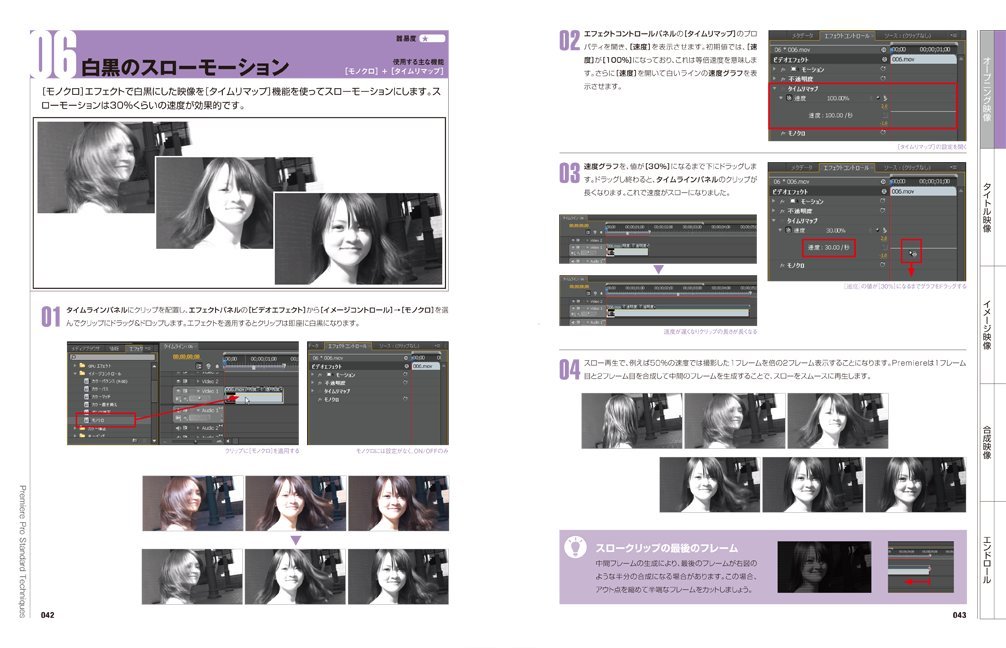Click the speed value showing 30.00%
Screen dimensions: 1006x648
(838, 231)
